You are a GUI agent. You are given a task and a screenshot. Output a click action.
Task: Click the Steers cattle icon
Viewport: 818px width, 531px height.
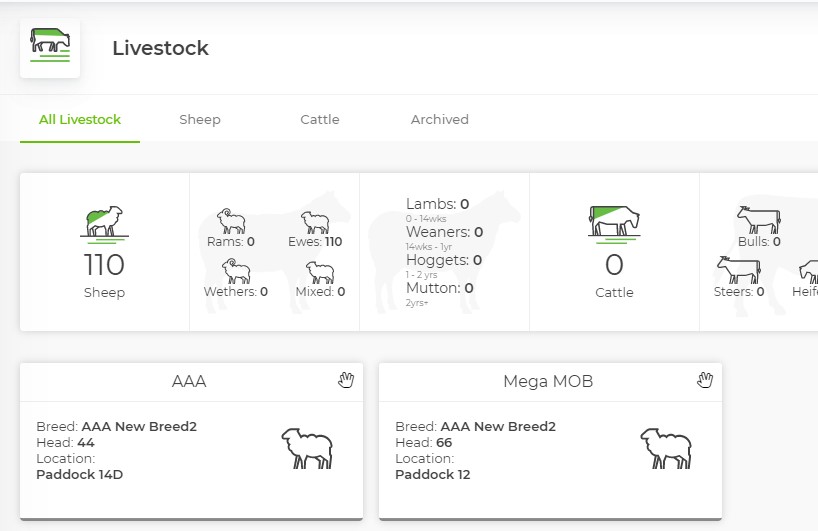(738, 270)
